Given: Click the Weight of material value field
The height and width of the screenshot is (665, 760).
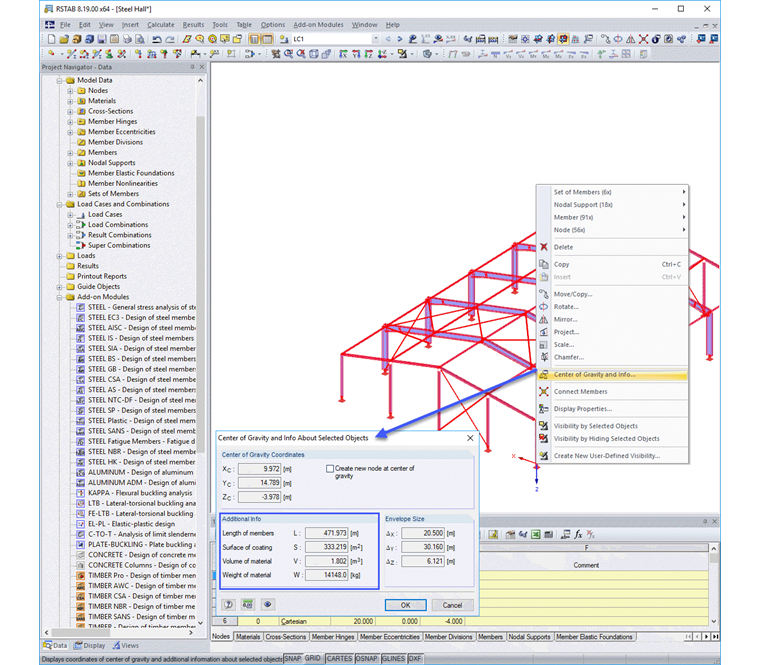Looking at the screenshot, I should tap(327, 575).
